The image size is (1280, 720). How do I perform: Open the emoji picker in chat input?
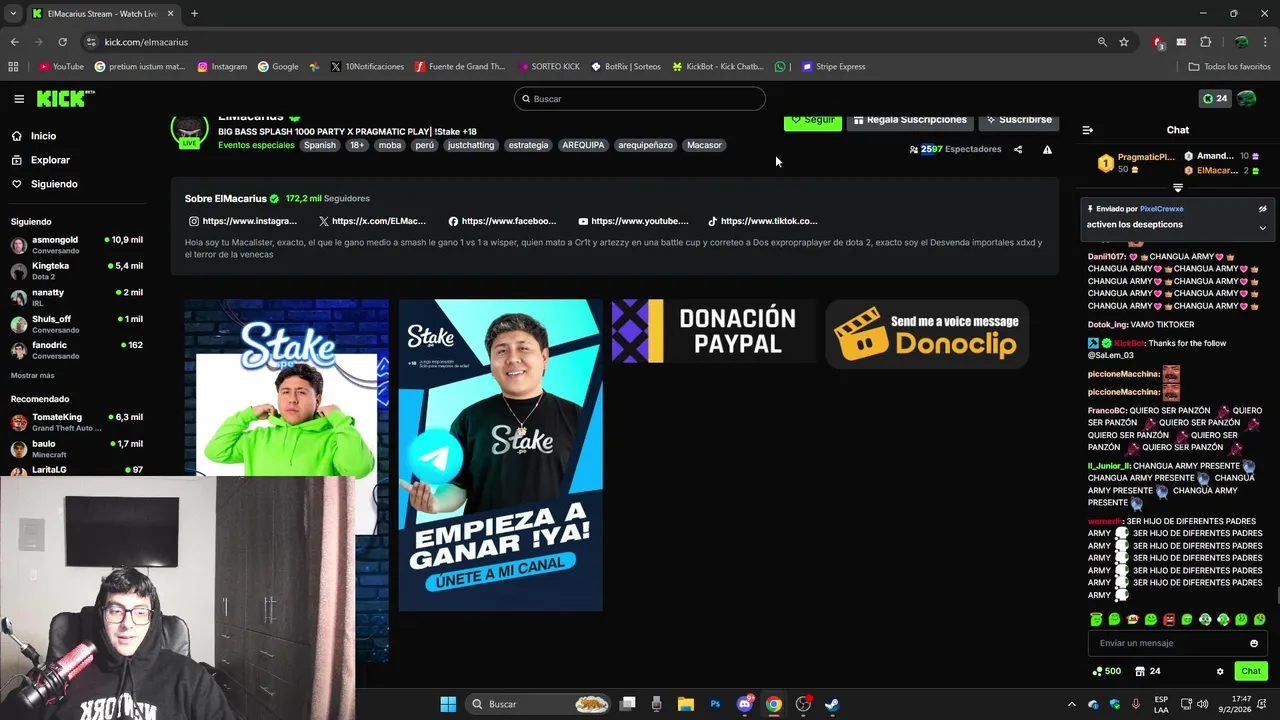tap(1254, 643)
